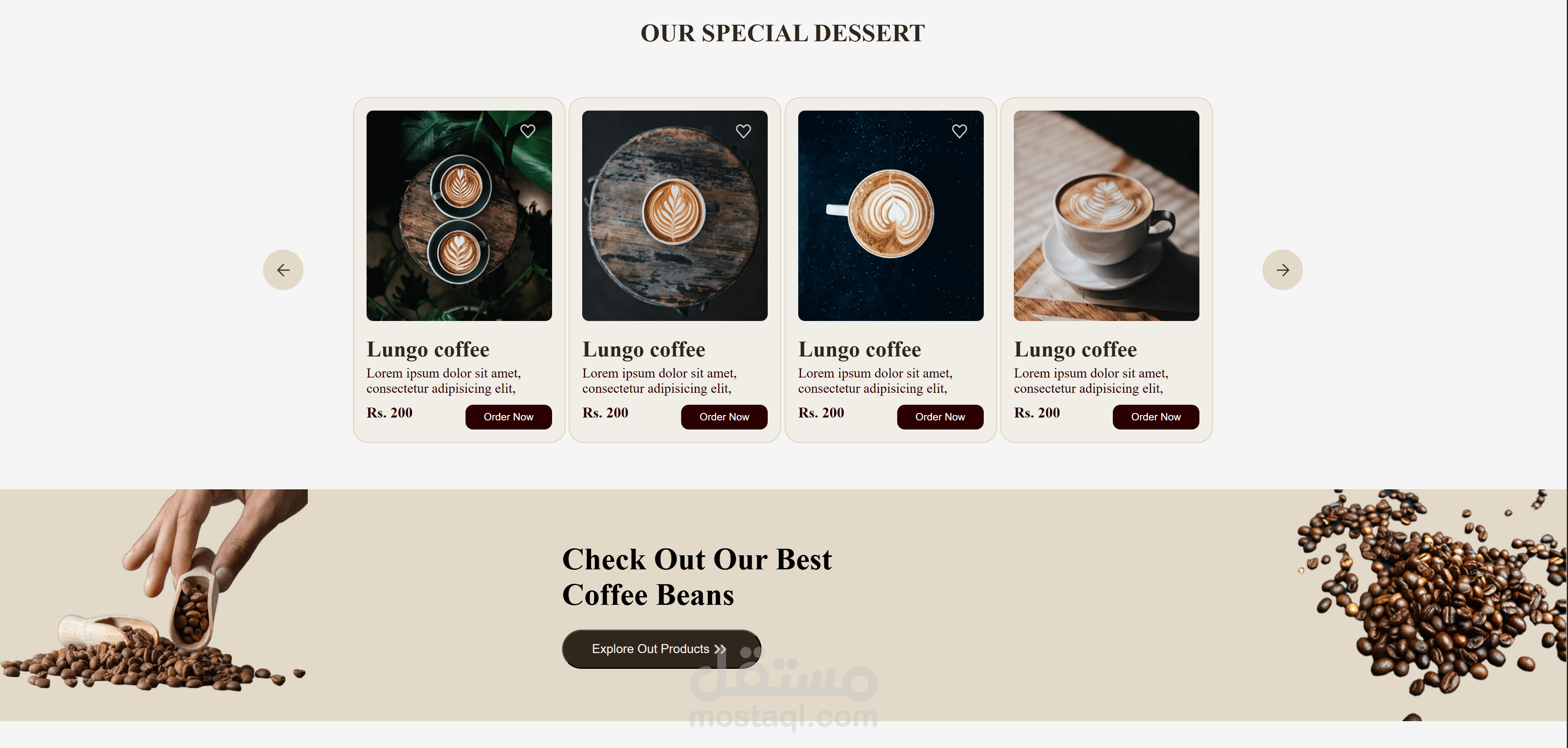Click the Check Out Our Best Coffee Beans heading

[696, 577]
